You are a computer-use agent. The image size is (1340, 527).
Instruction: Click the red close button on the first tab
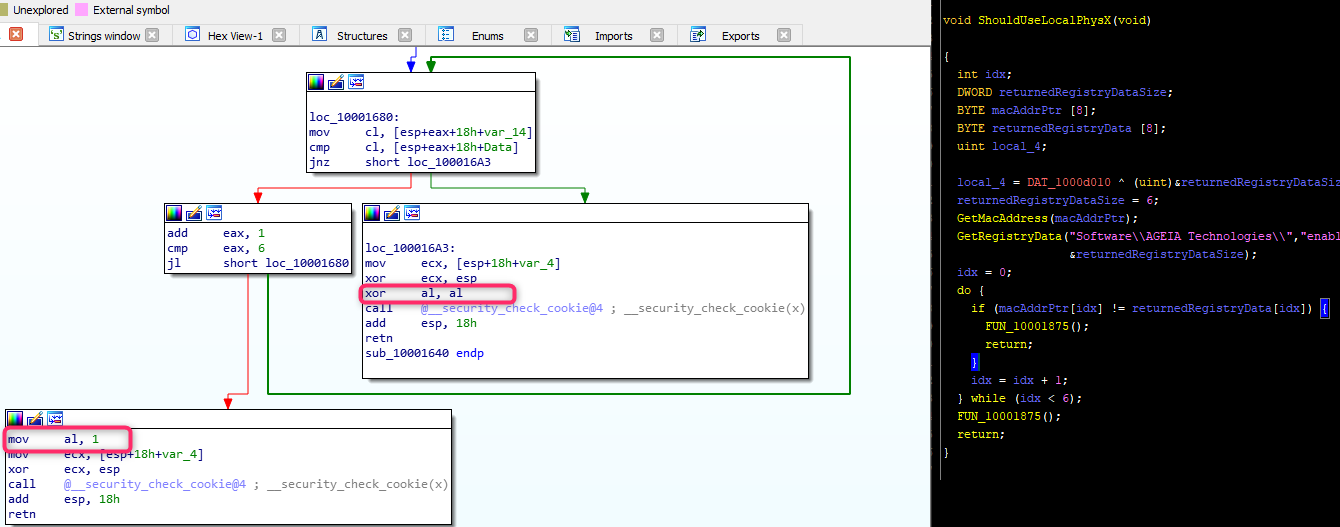click(x=16, y=34)
